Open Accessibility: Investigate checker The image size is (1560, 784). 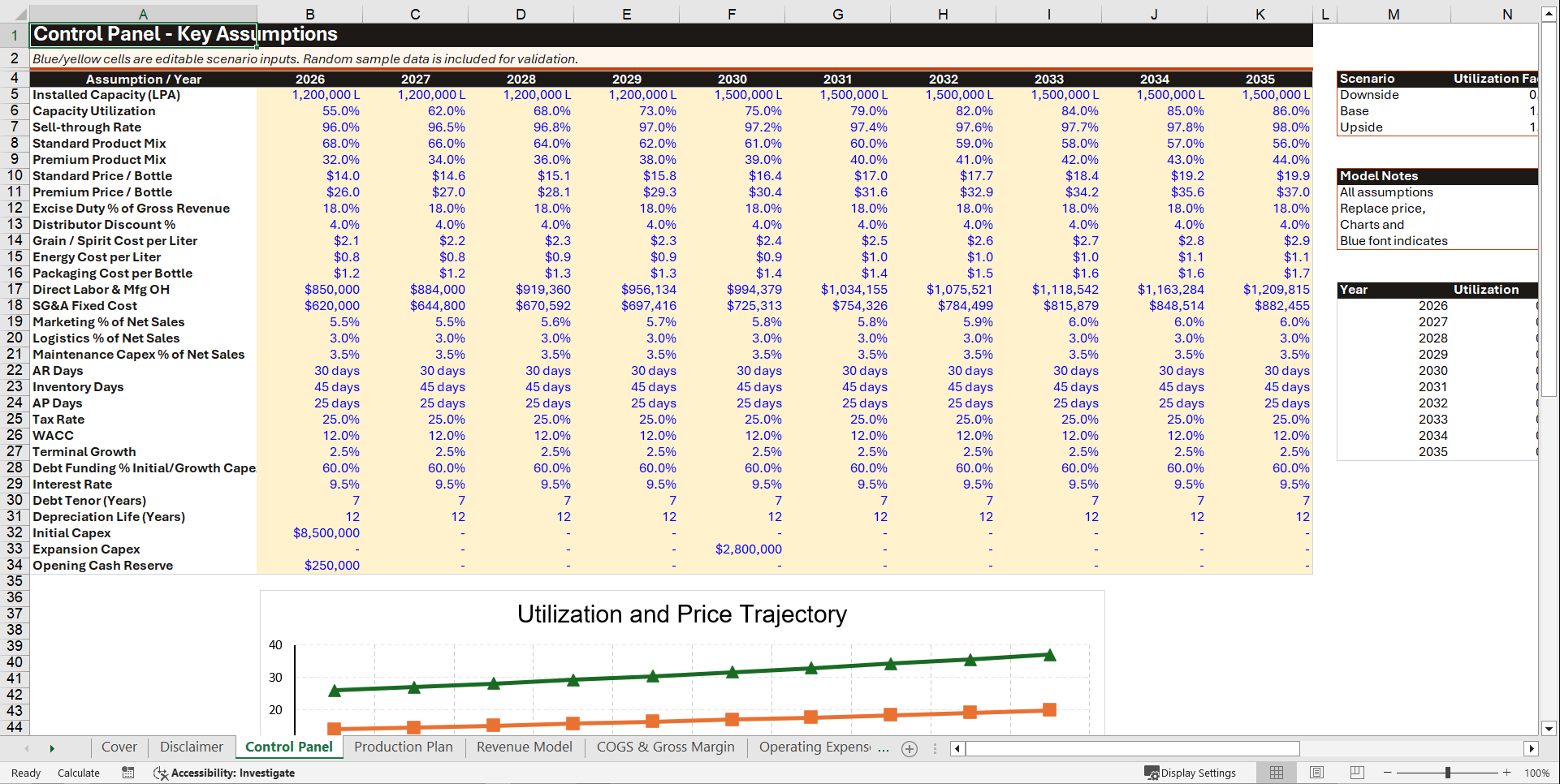(224, 773)
